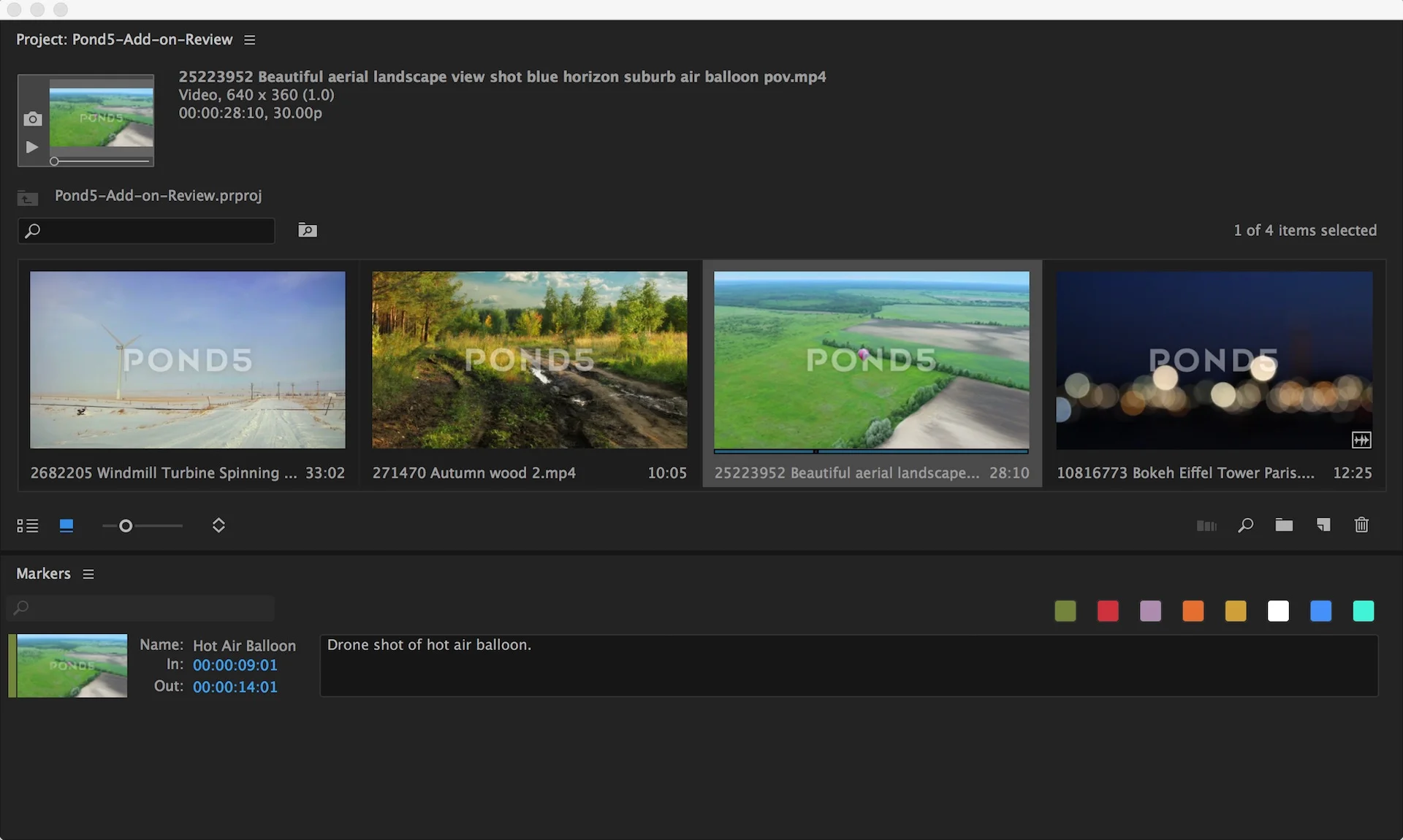Open the Project panel menu
Image resolution: width=1403 pixels, height=840 pixels.
click(250, 40)
